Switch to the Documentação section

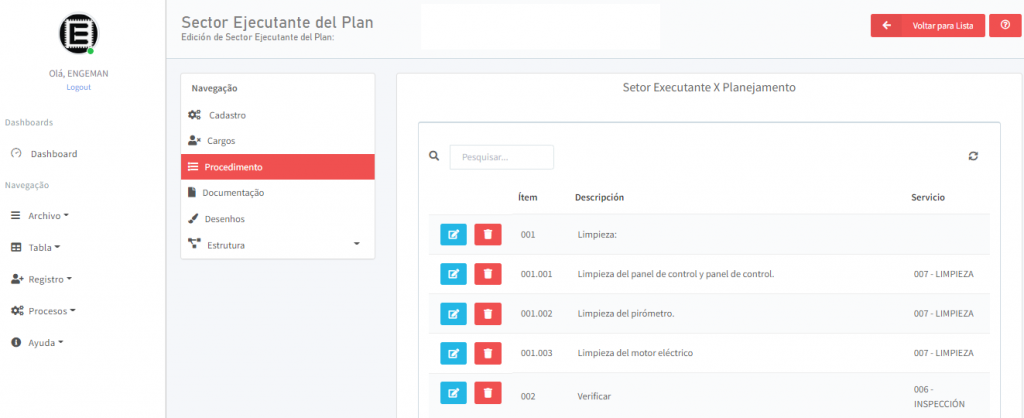coord(233,192)
